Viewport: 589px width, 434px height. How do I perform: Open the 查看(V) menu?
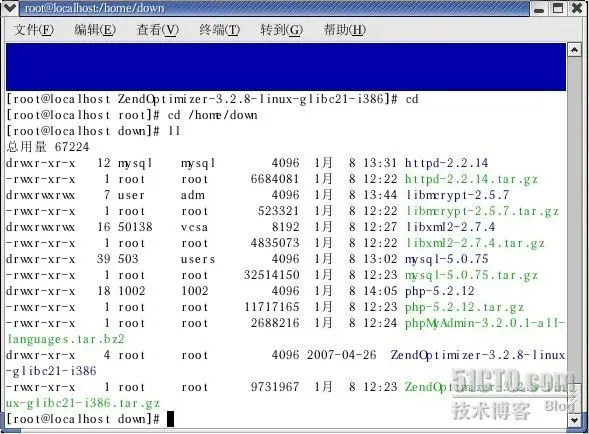coord(158,30)
